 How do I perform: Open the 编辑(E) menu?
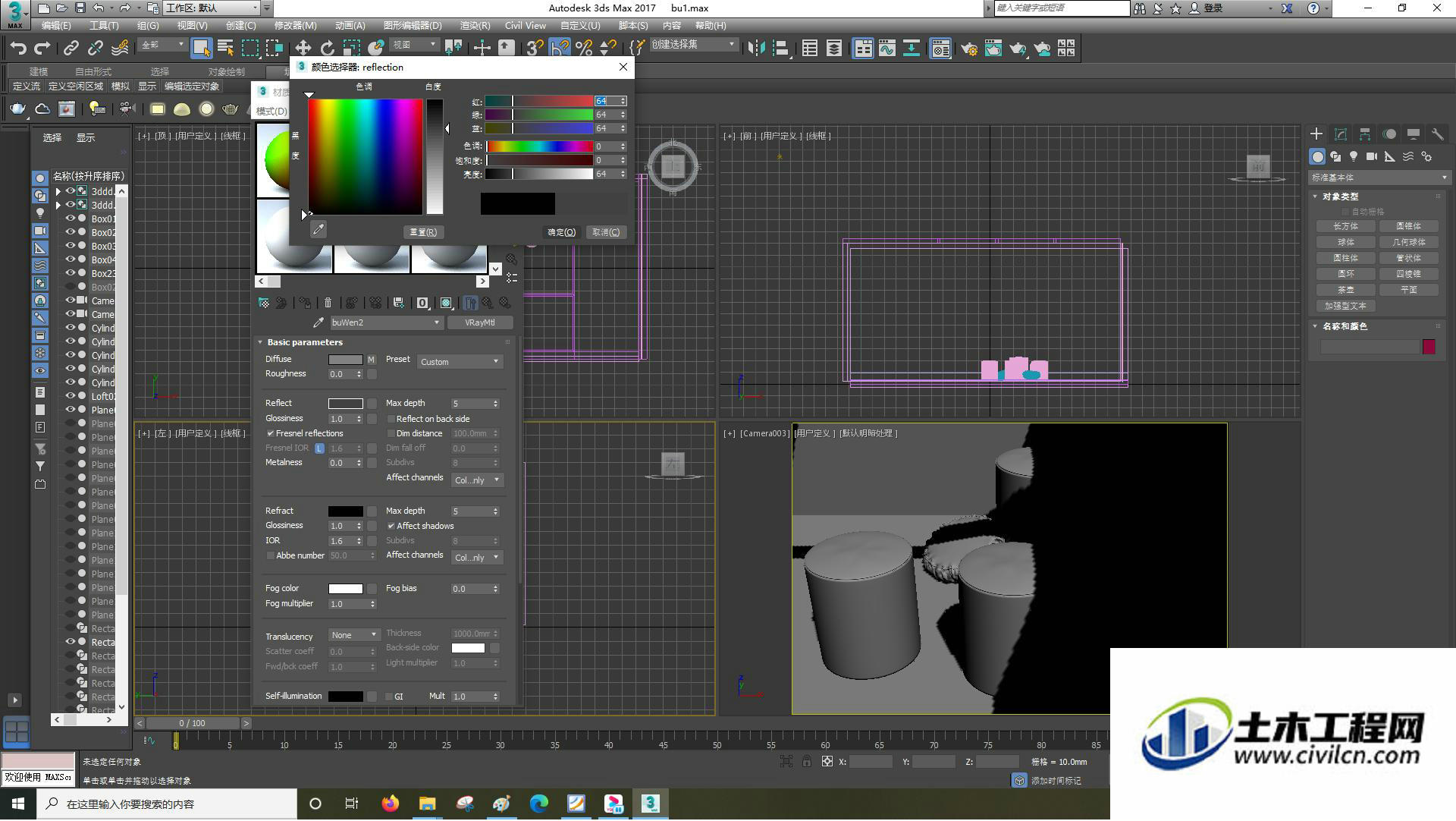click(x=56, y=26)
